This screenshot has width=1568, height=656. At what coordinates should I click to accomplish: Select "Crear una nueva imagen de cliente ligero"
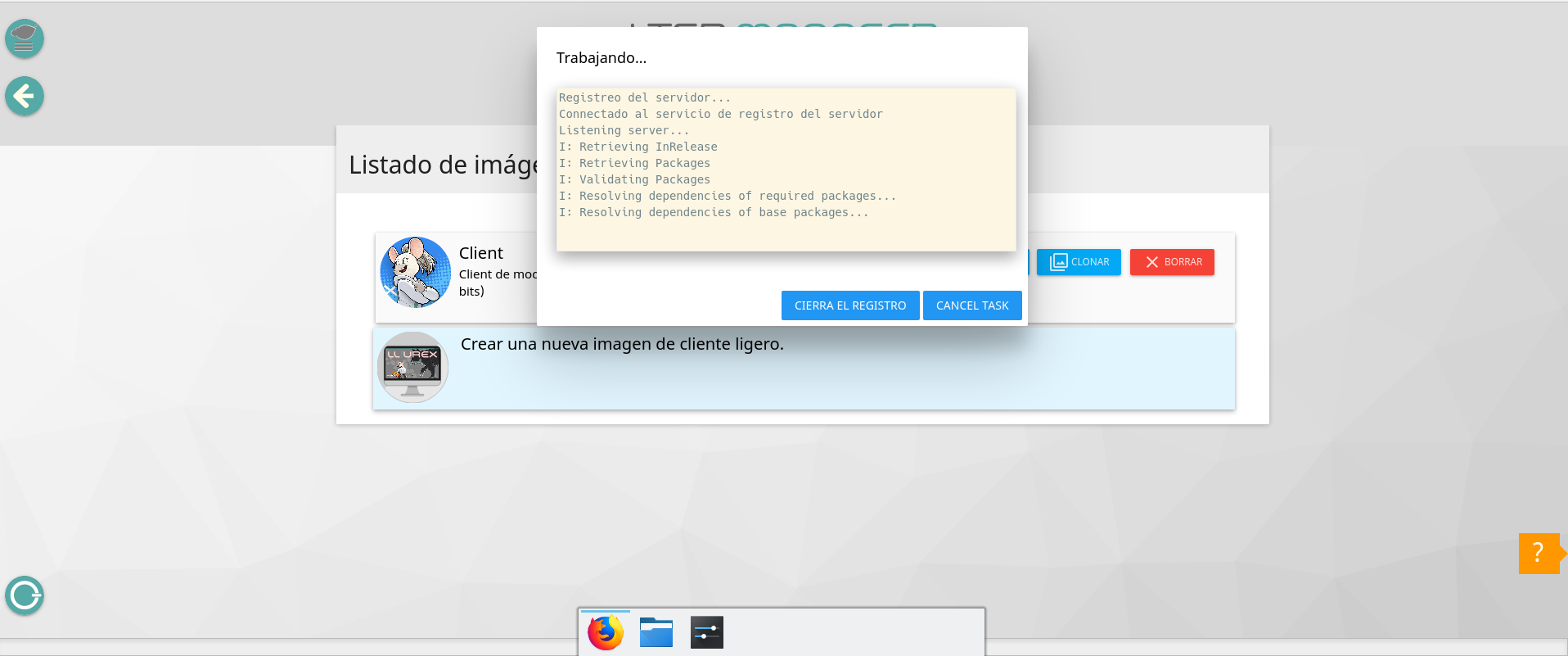pos(622,345)
